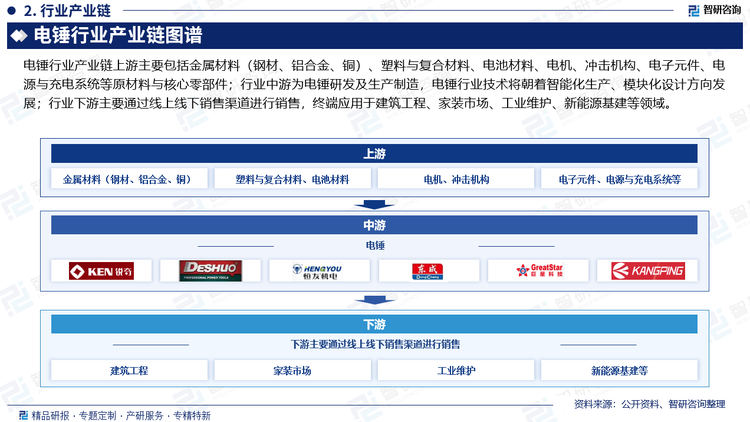
Task: Select the 新能源基建等 box
Action: pyautogui.click(x=619, y=371)
